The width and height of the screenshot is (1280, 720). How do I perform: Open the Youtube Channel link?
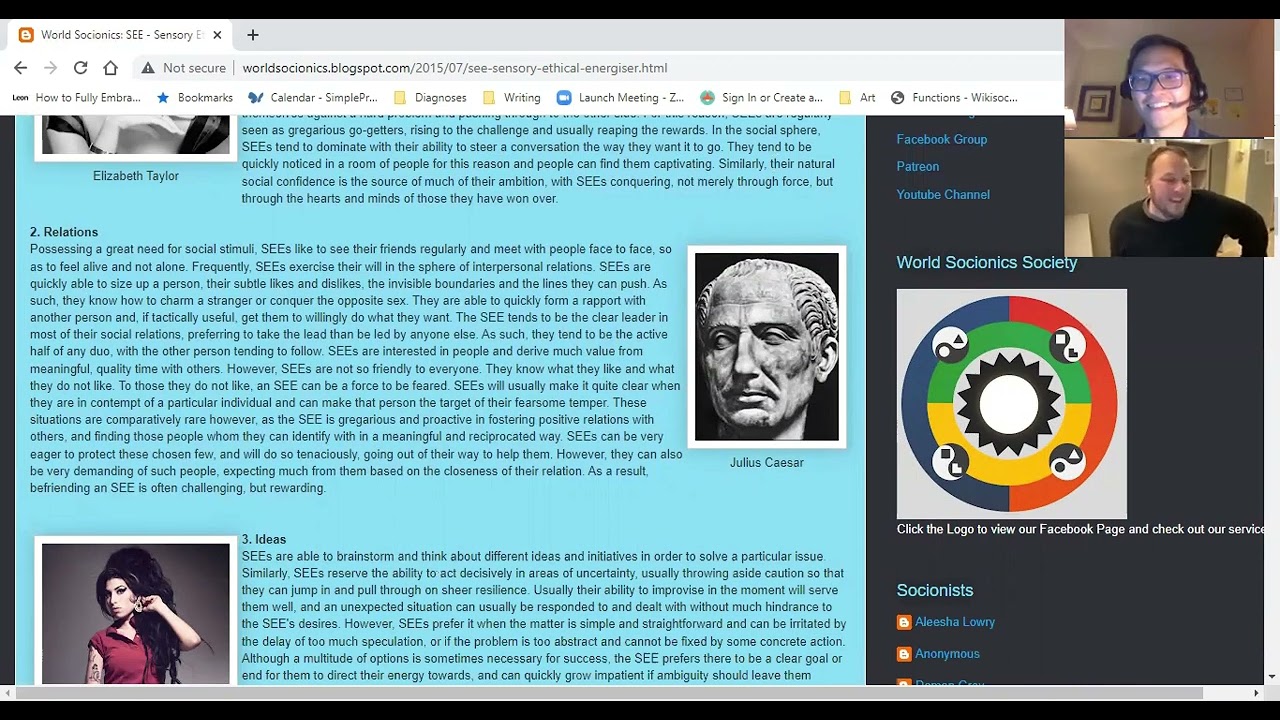pos(943,195)
